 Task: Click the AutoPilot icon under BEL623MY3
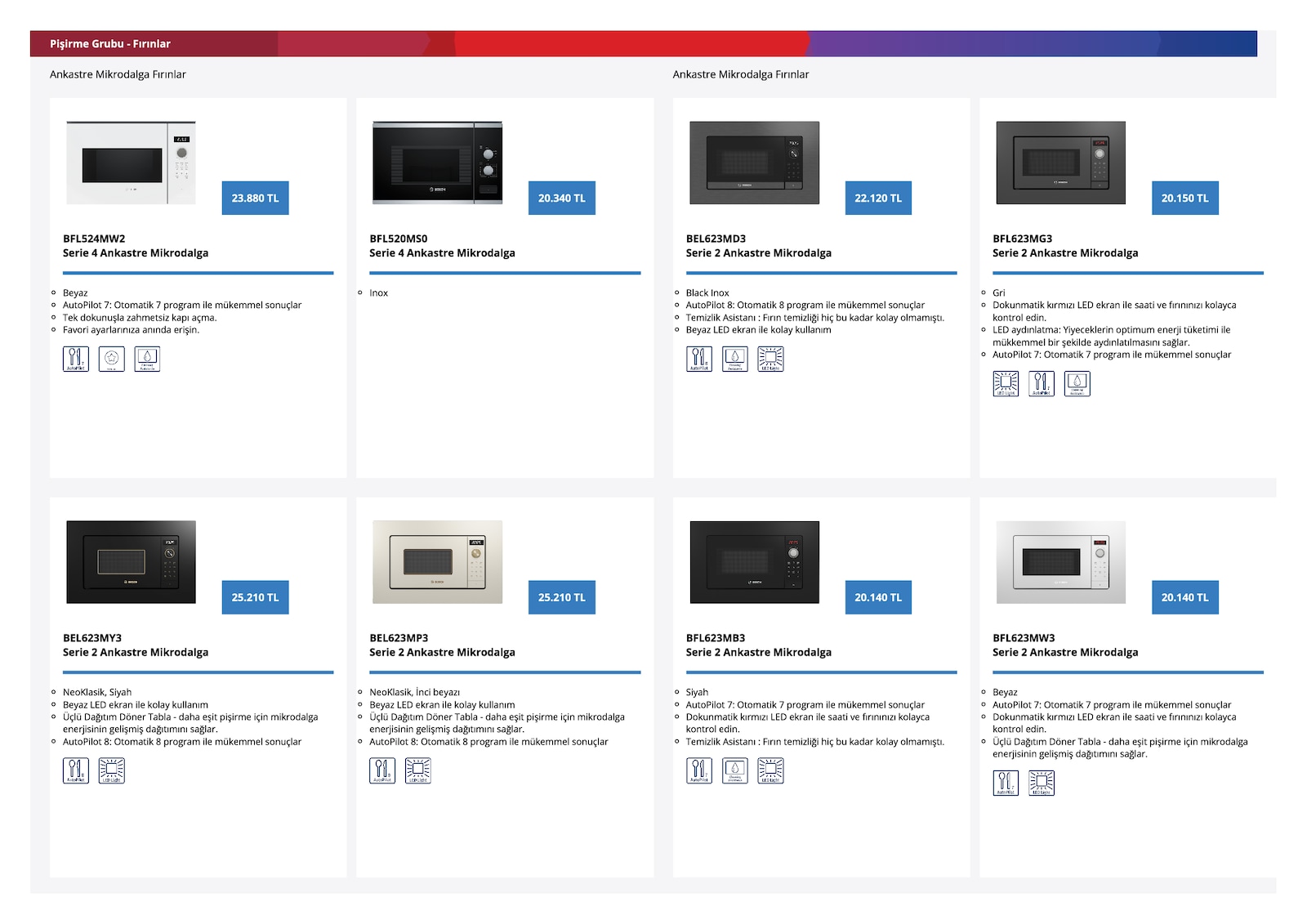pos(76,770)
